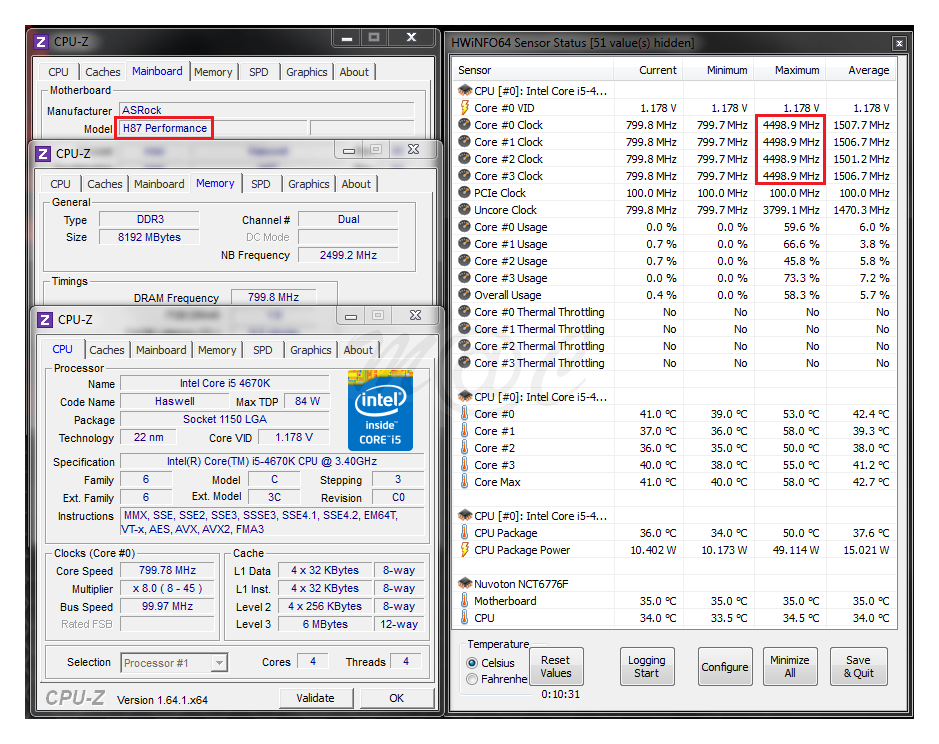The image size is (939, 744).
Task: Click the CPU-Z logo icon in Mainboard window title
Action: coord(41,42)
